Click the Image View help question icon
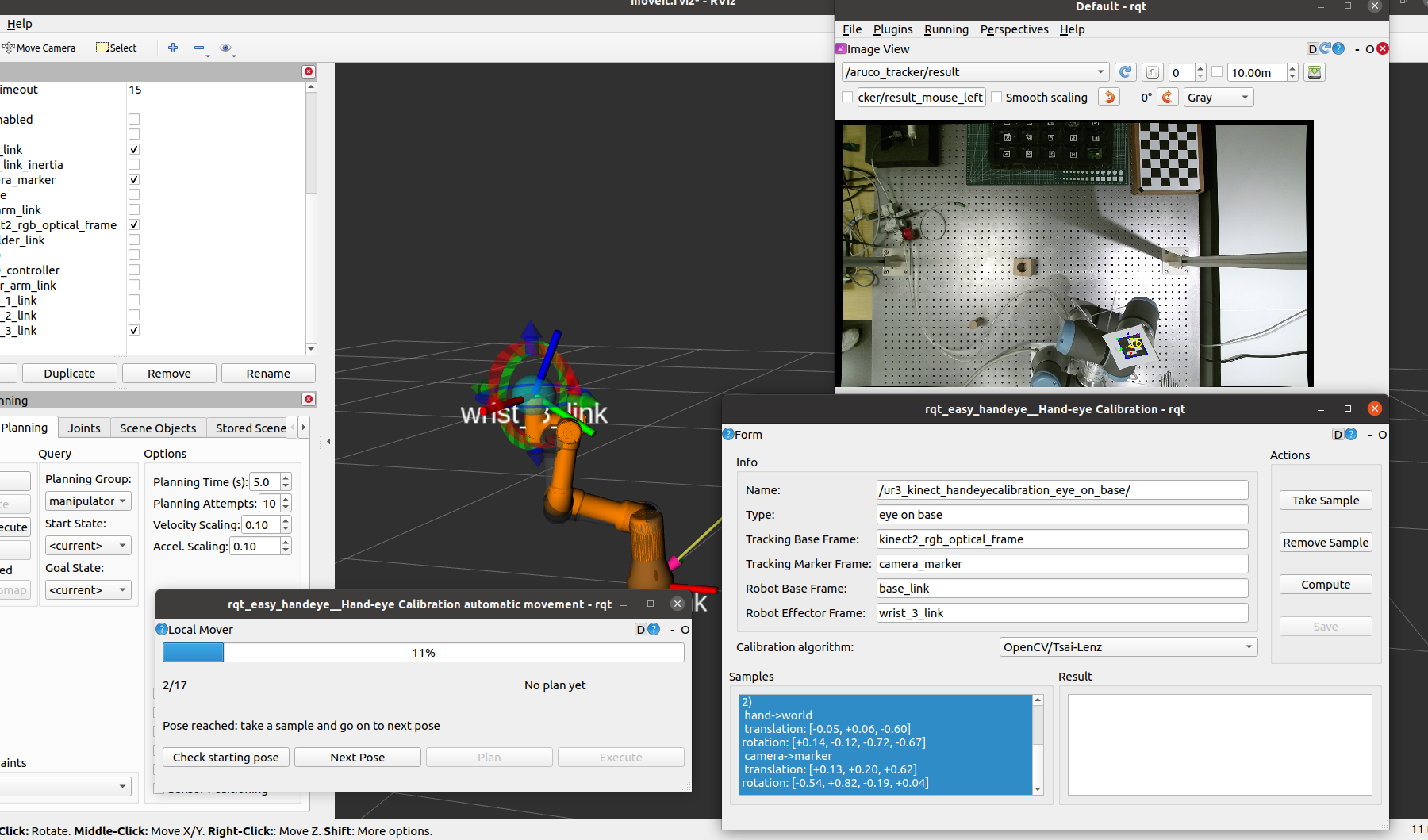1428x840 pixels. [x=1338, y=48]
